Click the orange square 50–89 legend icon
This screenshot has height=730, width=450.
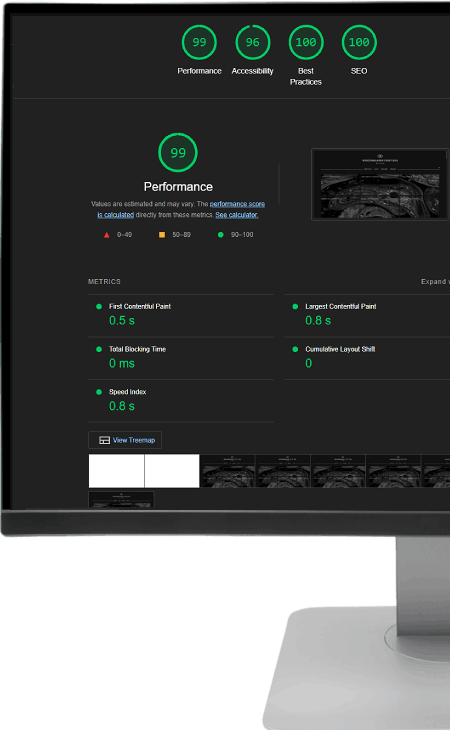pos(162,235)
